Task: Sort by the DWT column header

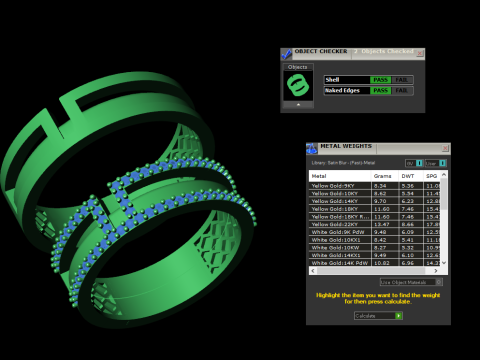Action: tap(411, 176)
